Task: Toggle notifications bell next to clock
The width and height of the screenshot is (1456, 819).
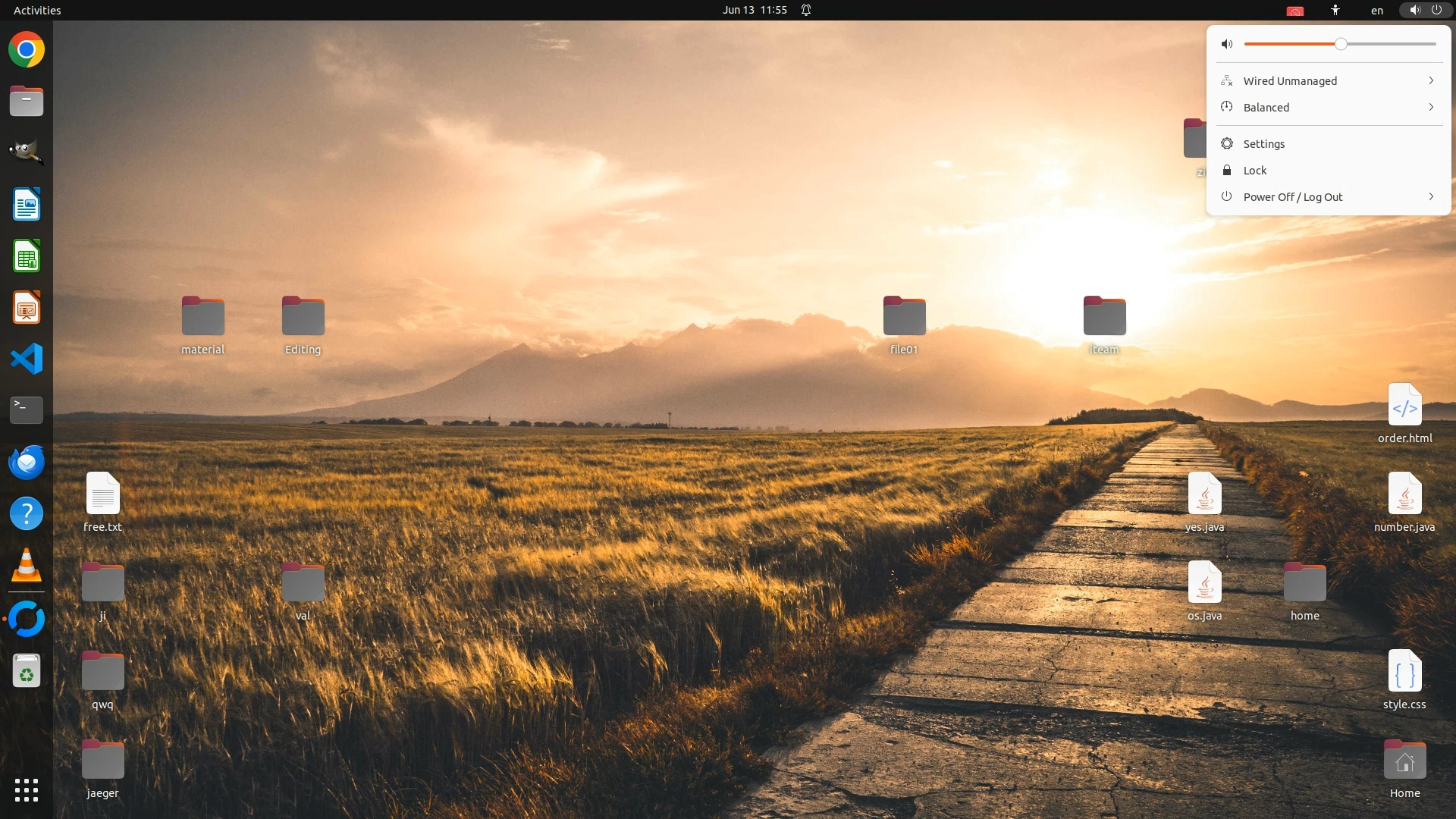Action: pos(806,10)
